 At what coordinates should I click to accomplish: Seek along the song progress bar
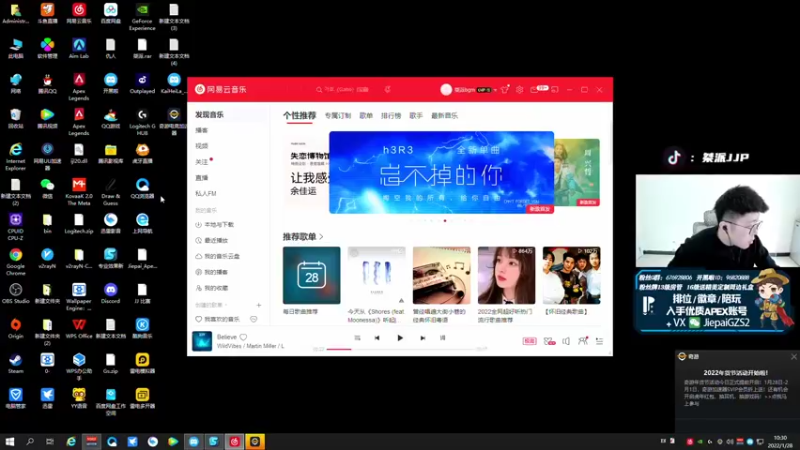[x=400, y=349]
